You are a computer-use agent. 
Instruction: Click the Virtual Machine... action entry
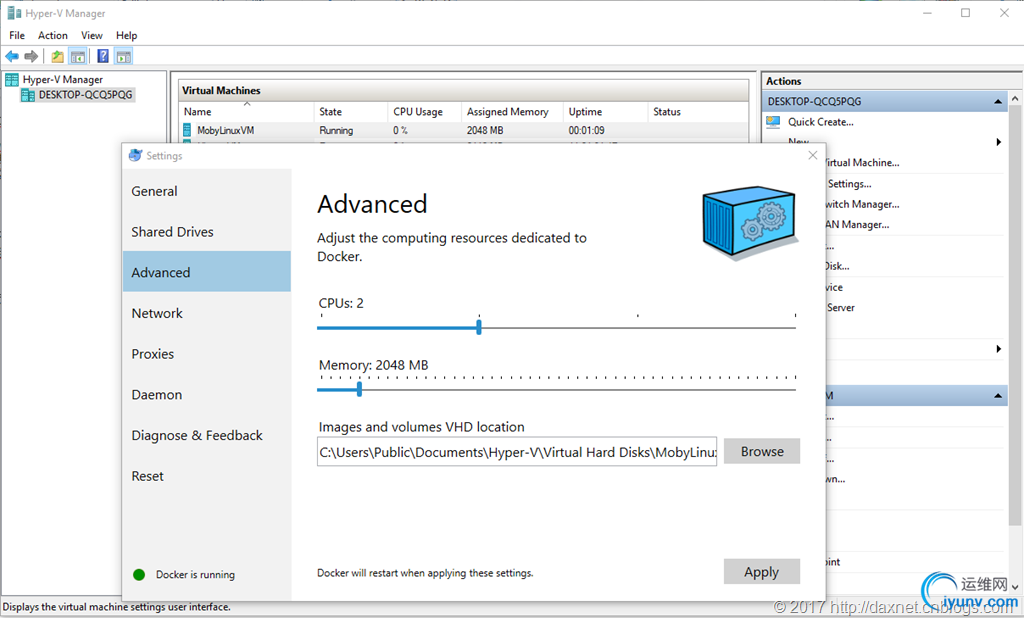tap(862, 163)
